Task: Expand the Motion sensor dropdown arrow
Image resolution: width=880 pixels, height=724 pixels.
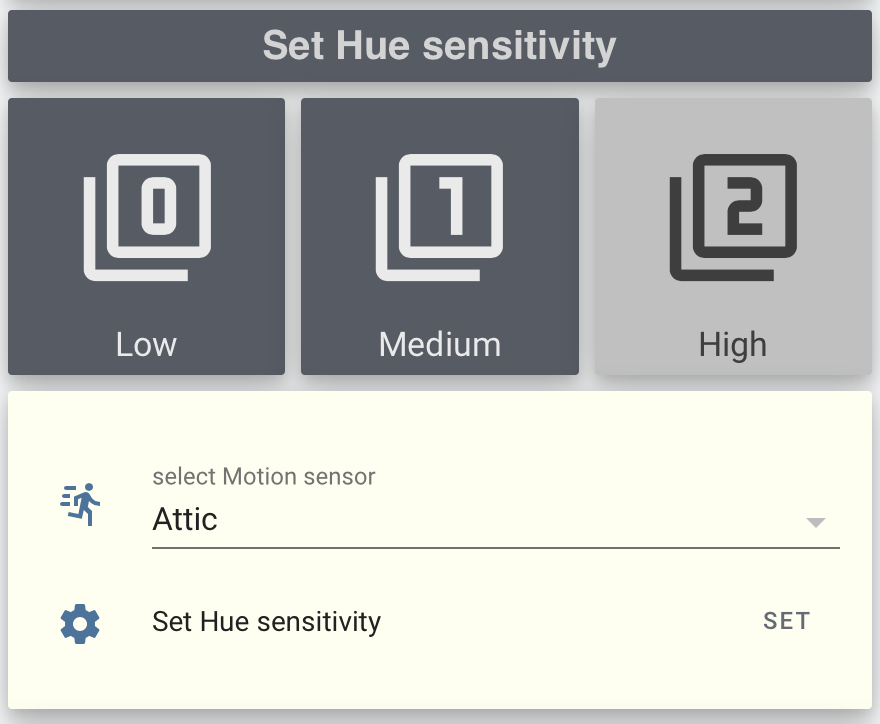Action: click(815, 522)
